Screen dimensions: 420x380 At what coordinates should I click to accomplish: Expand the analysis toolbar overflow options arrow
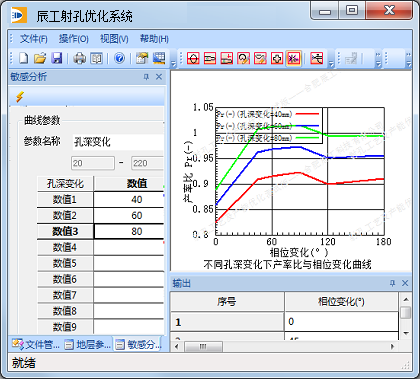pos(331,63)
